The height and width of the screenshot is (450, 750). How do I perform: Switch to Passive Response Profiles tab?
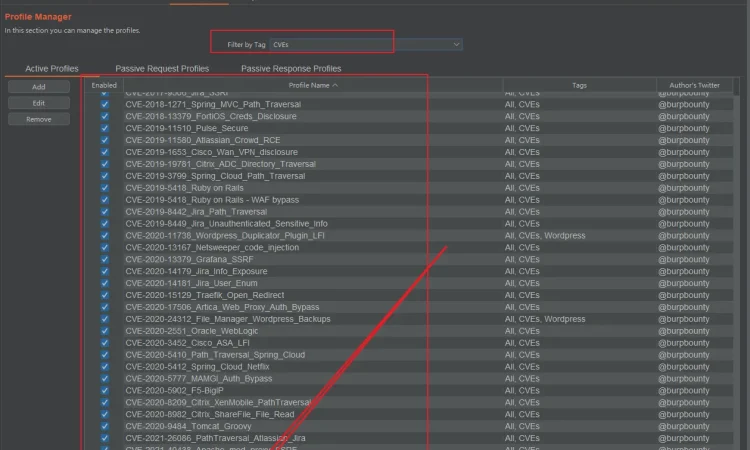pyautogui.click(x=291, y=68)
